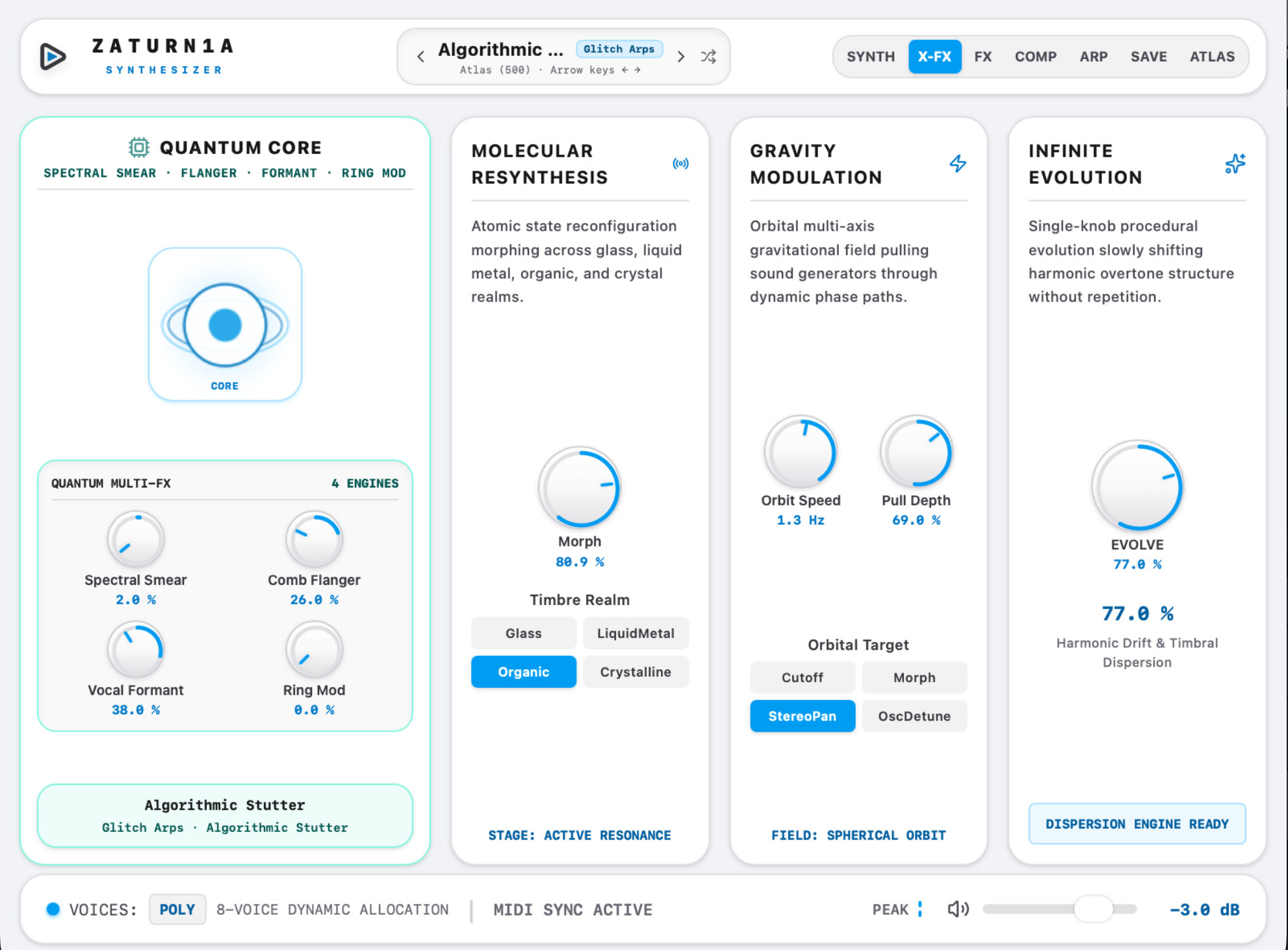
Task: Open the Algorithmic preset name selector
Action: point(500,49)
